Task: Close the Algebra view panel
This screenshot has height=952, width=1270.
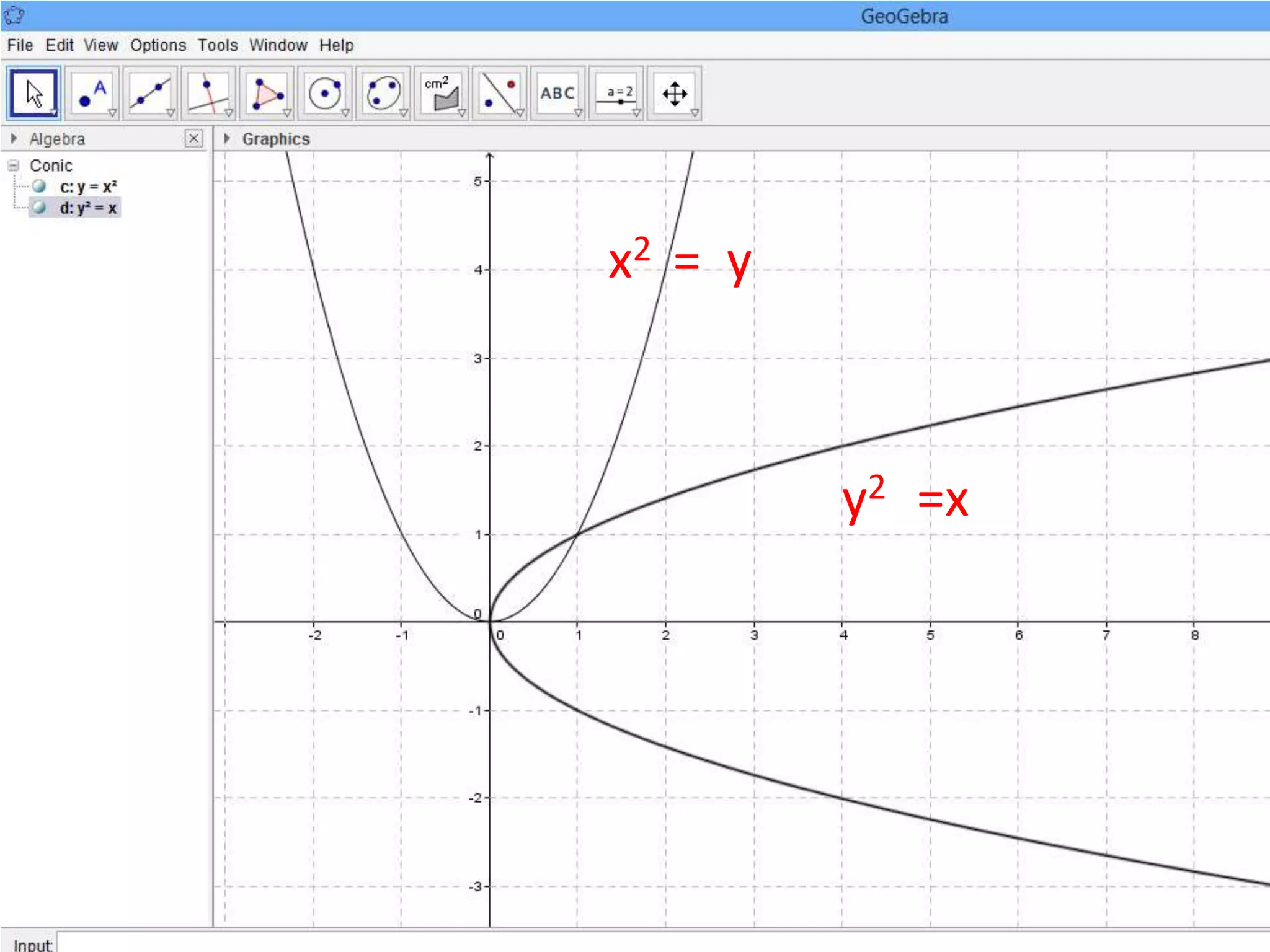Action: pos(193,138)
